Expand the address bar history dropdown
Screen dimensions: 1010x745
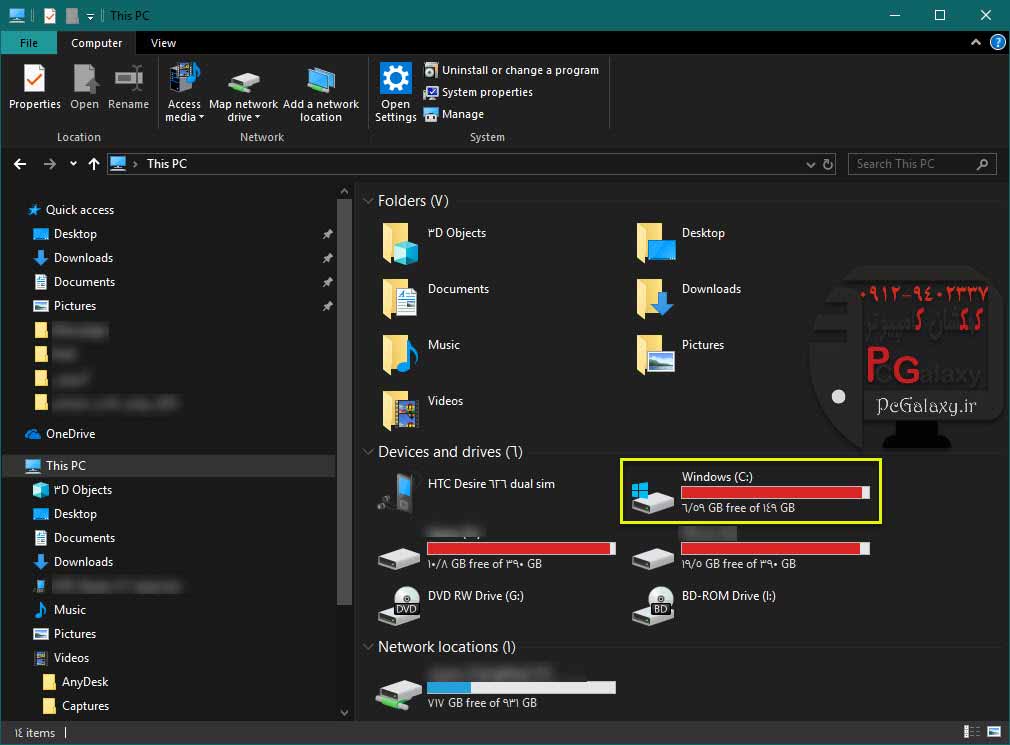tap(810, 164)
